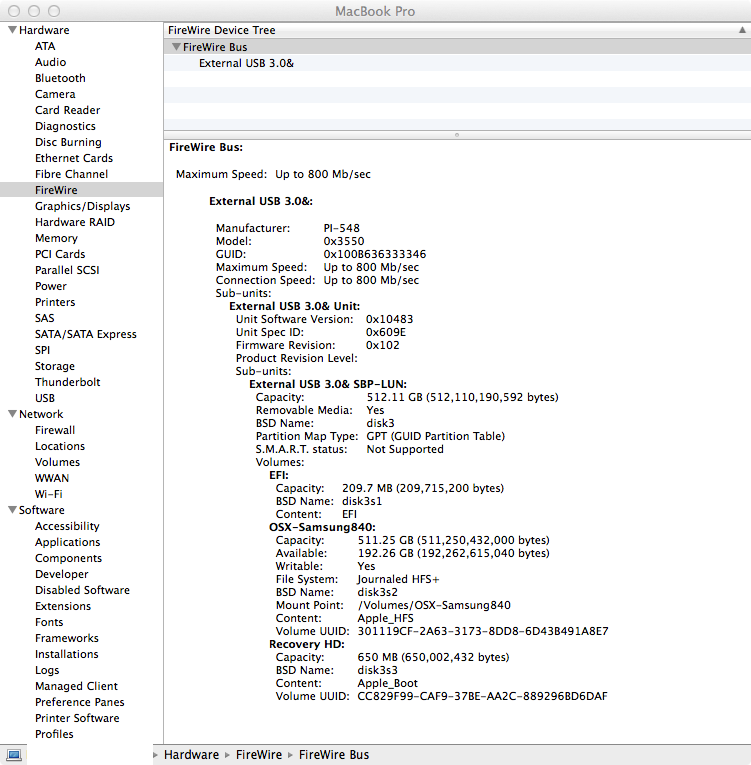
Task: Open Logs section
Action: [47, 670]
